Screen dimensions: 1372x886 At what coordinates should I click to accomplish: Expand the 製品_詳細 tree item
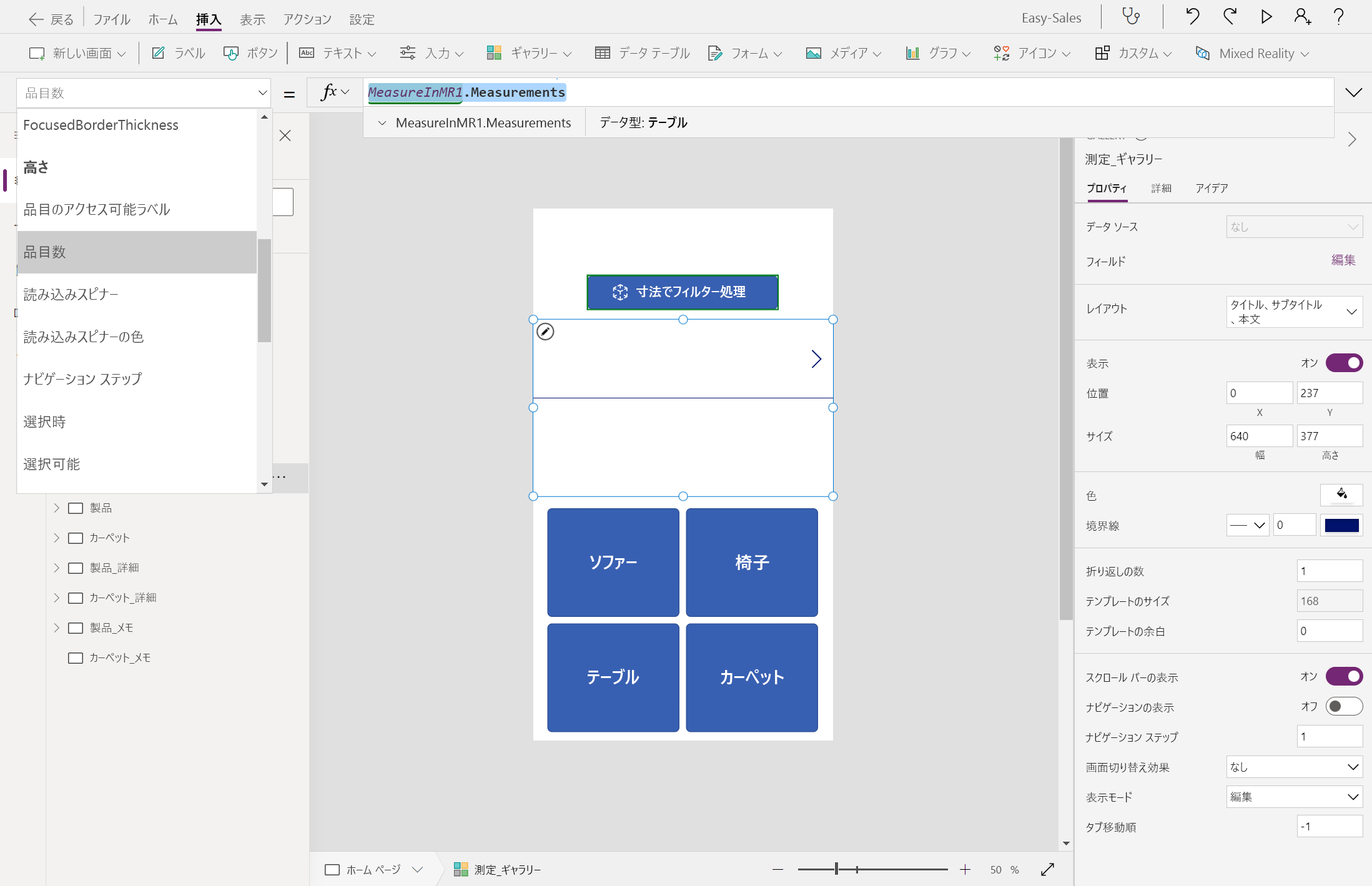(56, 568)
